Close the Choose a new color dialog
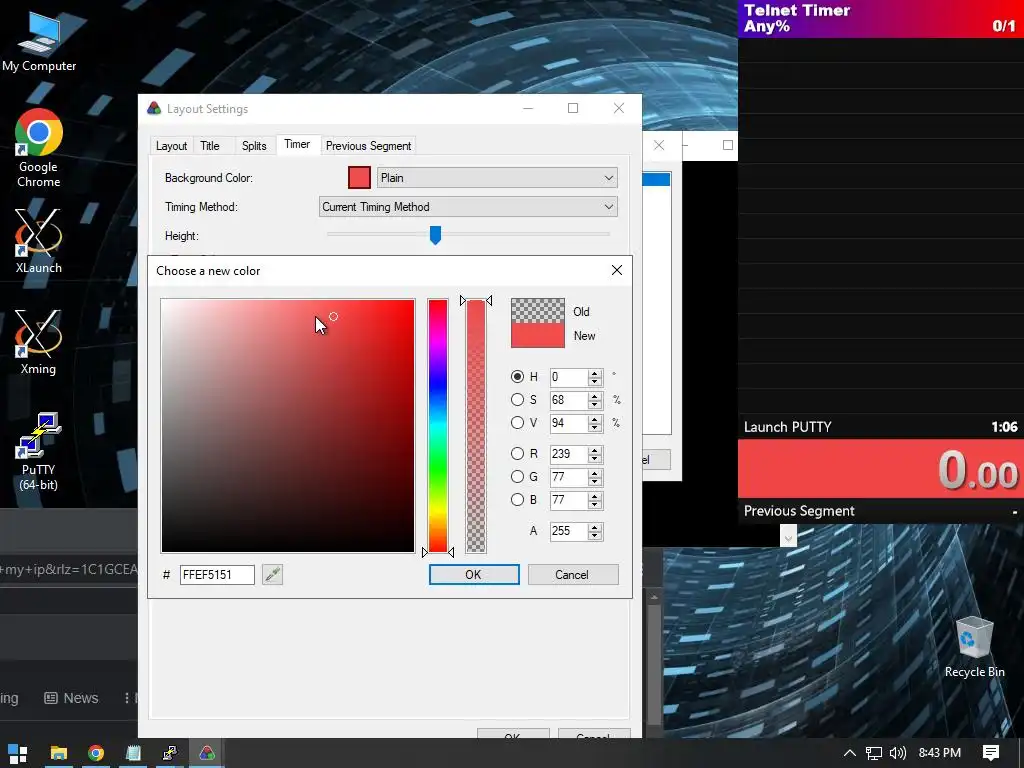Screen dimensions: 1024x768 [616, 270]
